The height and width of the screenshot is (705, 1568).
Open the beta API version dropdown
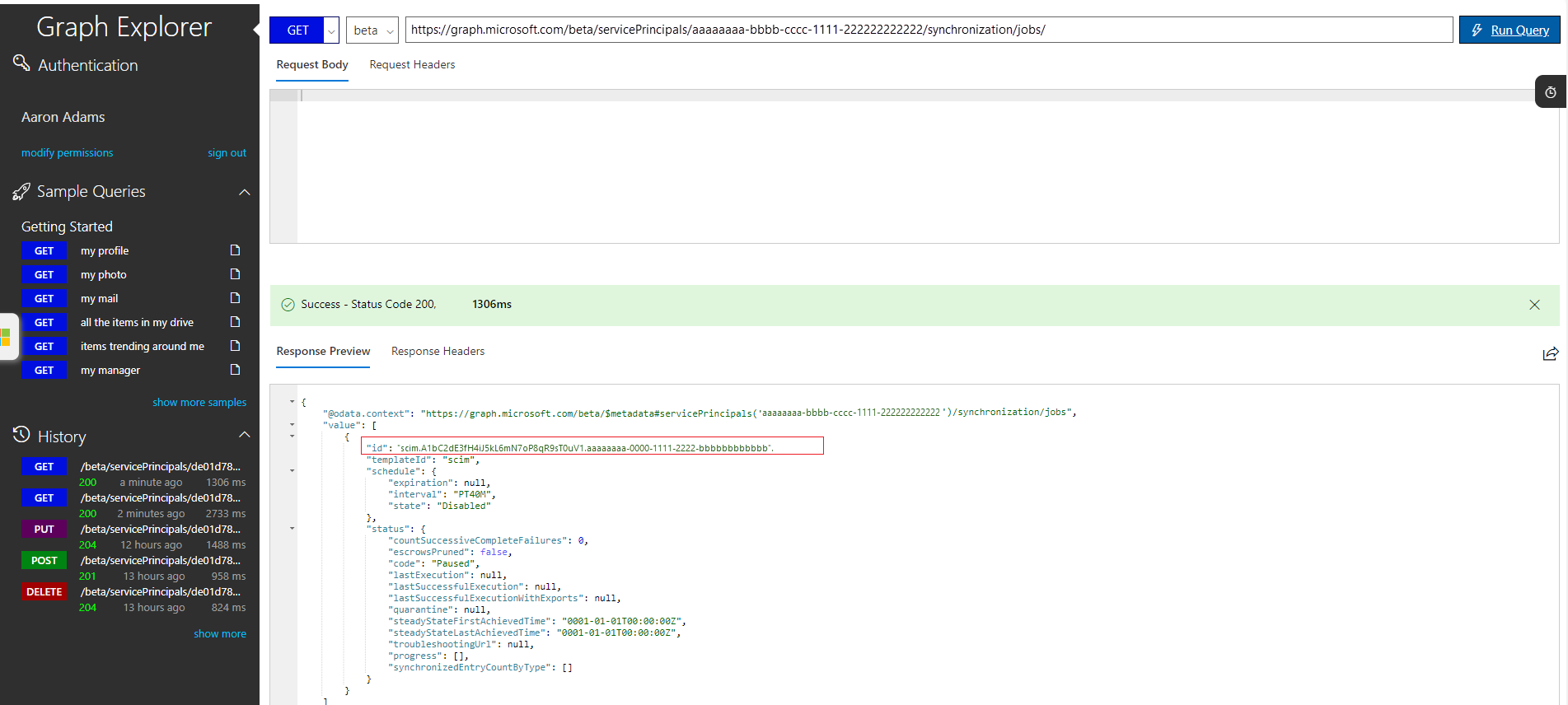(x=372, y=30)
